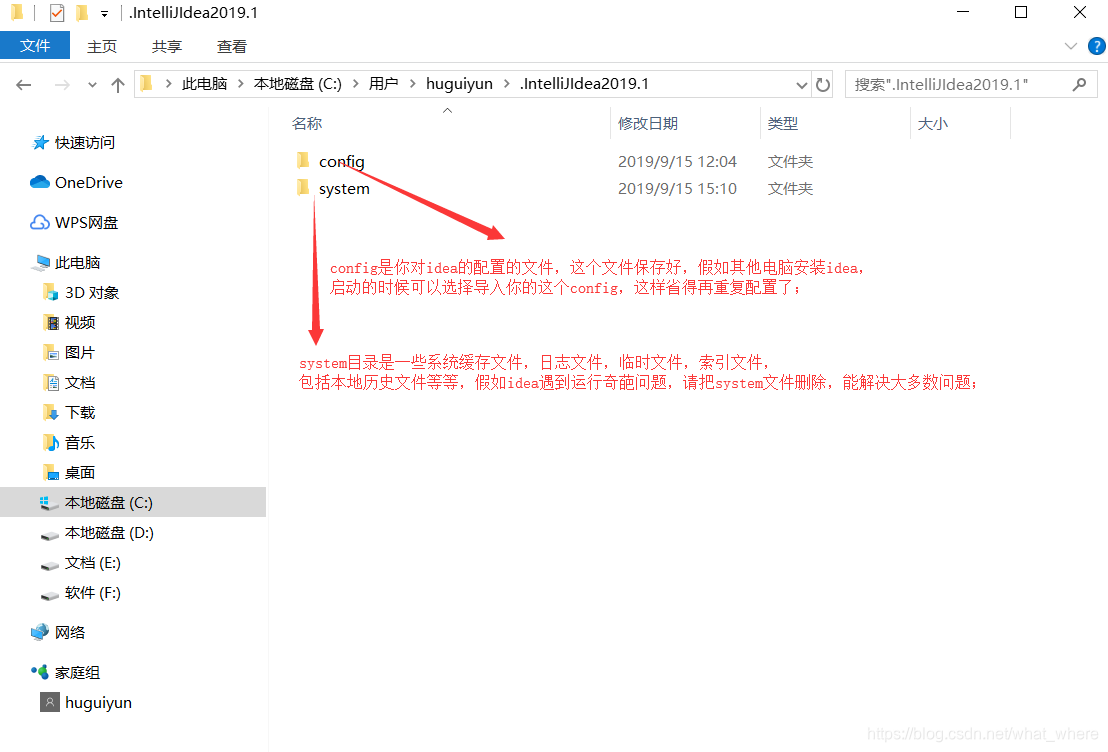1108x752 pixels.
Task: Open recent locations dropdown arrow
Action: tap(92, 85)
